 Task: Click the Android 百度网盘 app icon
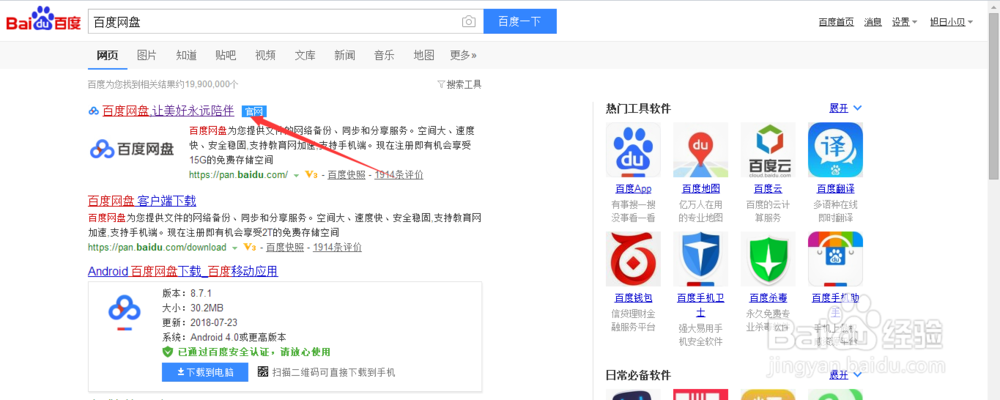[x=124, y=313]
